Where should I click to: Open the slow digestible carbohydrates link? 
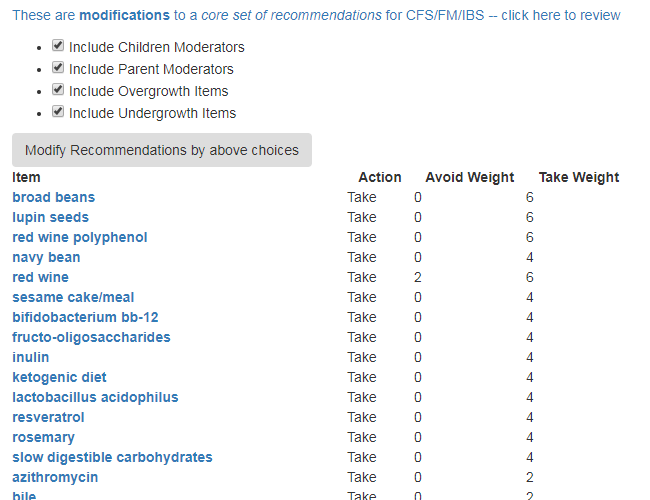(x=112, y=457)
